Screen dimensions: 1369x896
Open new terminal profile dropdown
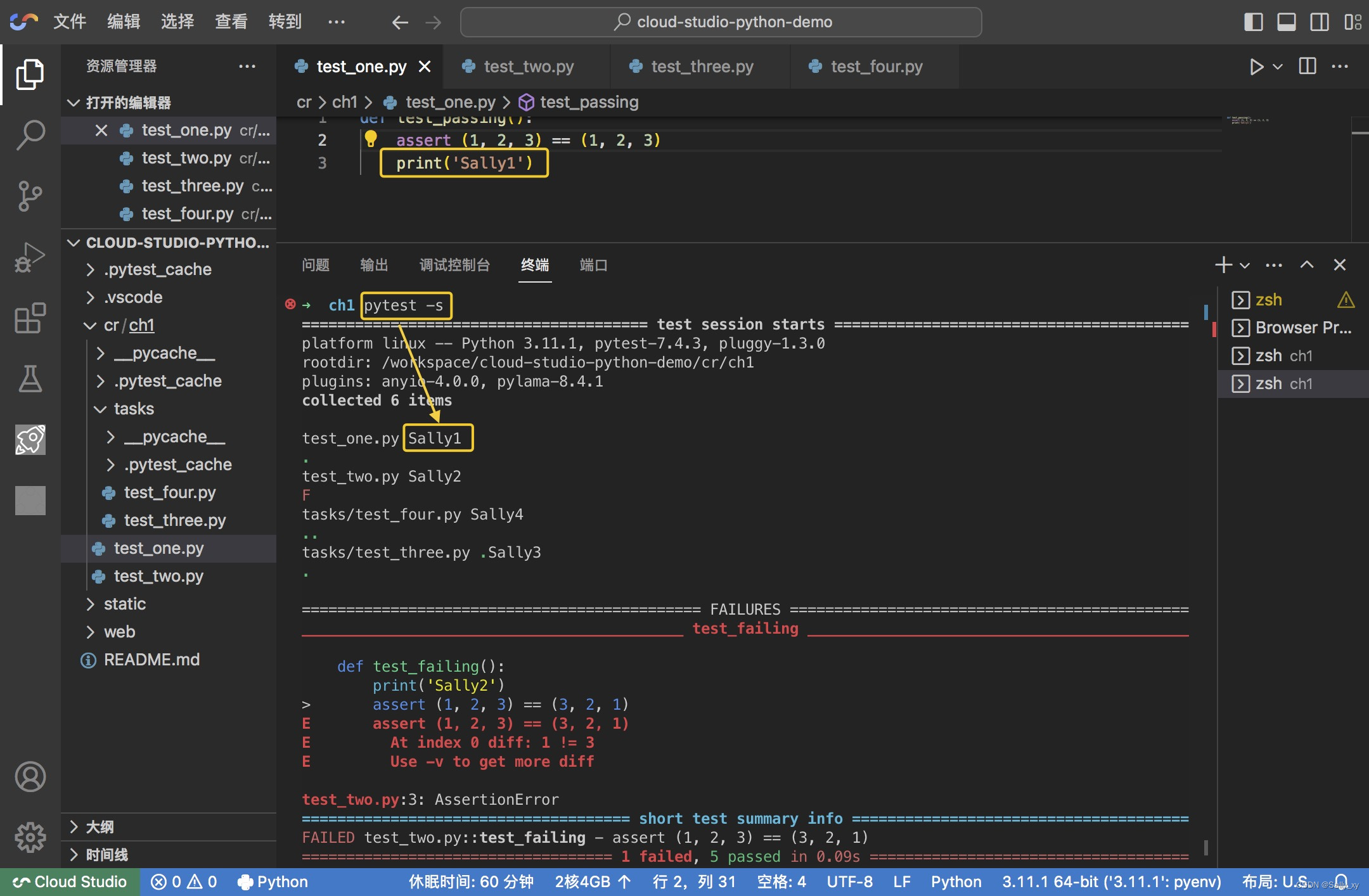1245,266
